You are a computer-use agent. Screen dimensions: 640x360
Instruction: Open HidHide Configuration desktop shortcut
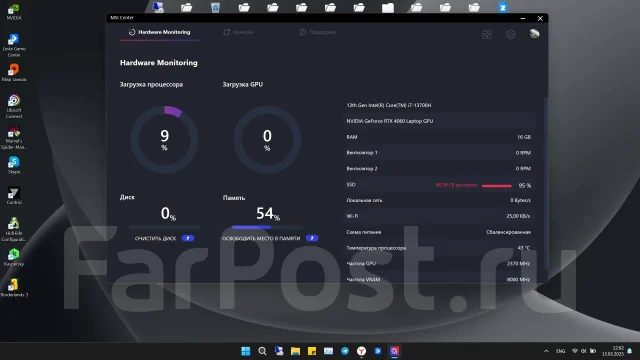(x=14, y=229)
